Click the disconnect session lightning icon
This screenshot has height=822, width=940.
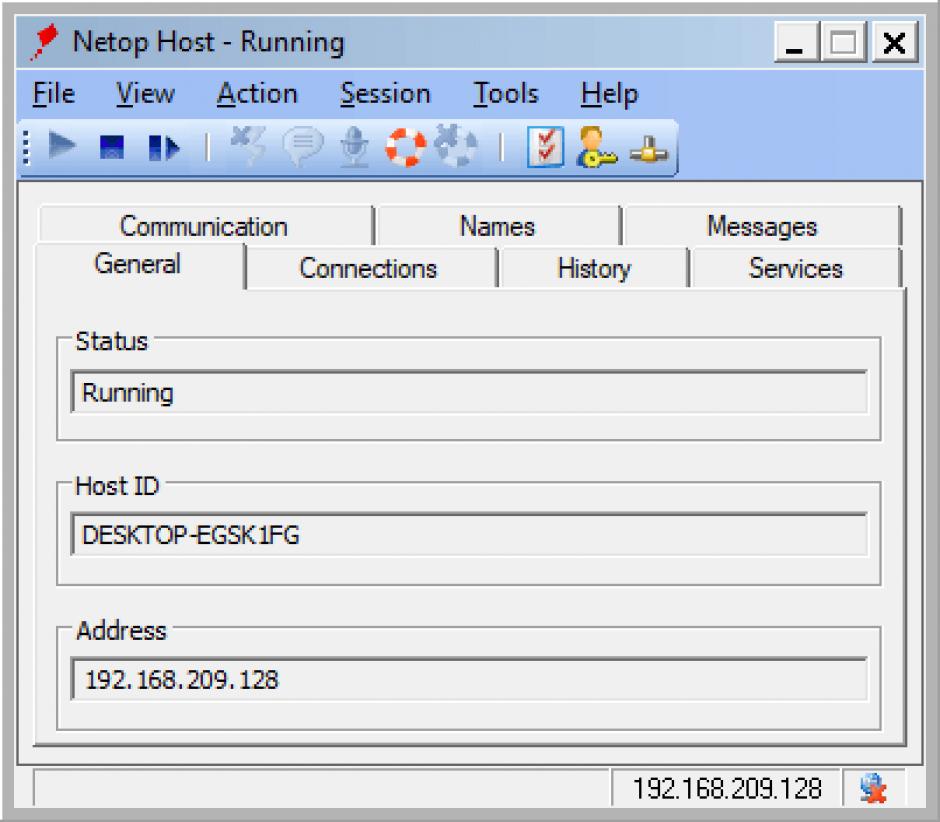tap(249, 146)
